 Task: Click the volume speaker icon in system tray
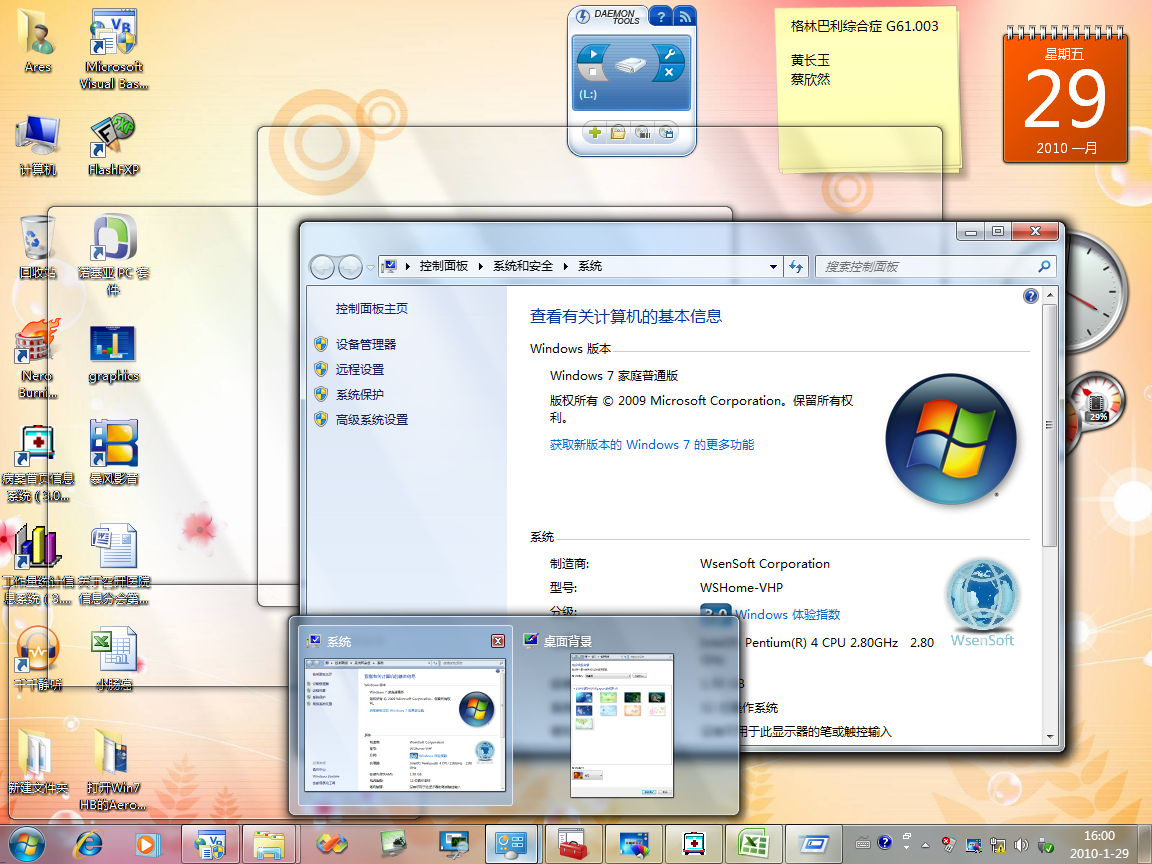point(1021,843)
